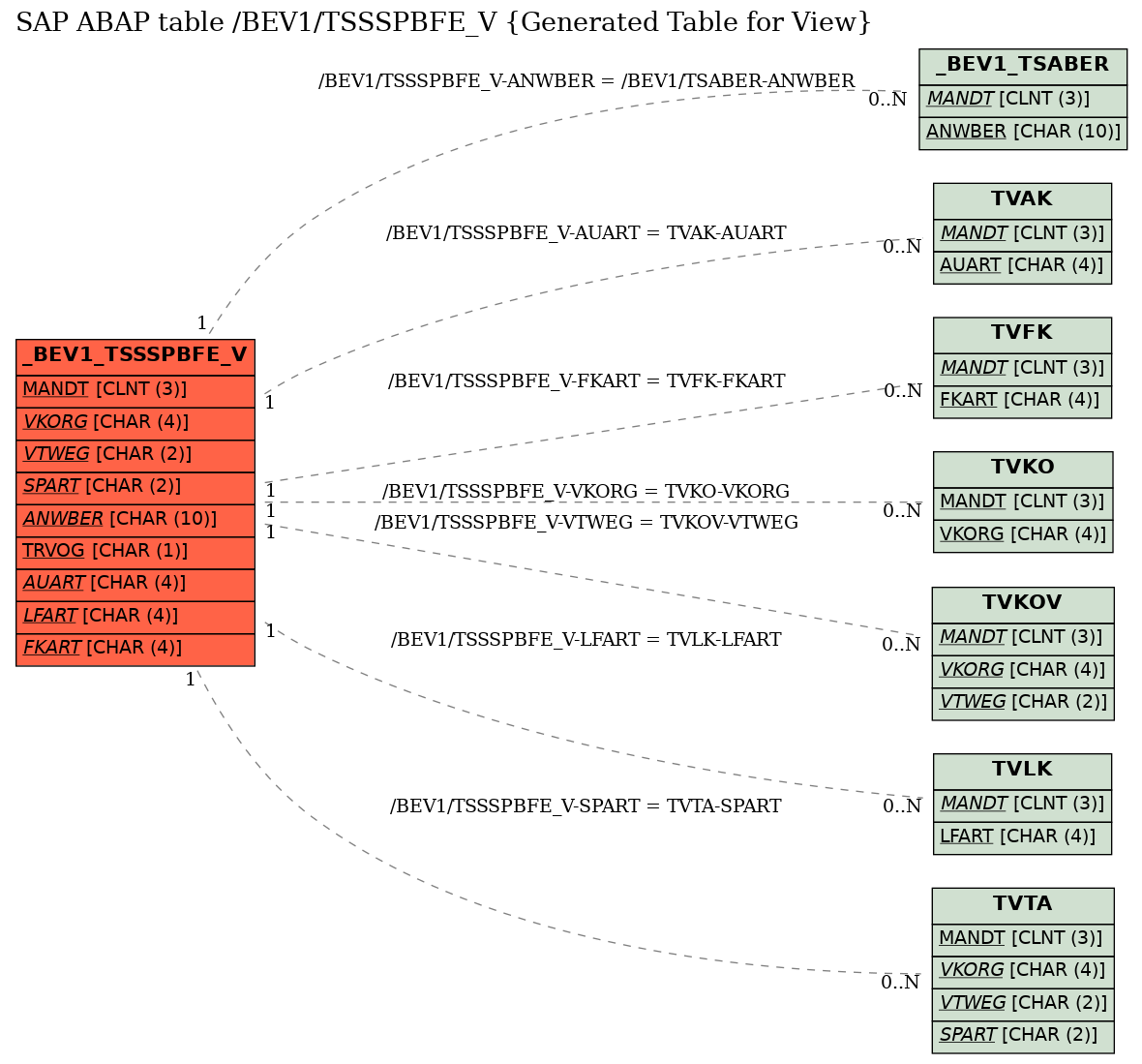Click SPART [CHAR (2)] in main table
The image size is (1142, 1064).
(135, 488)
